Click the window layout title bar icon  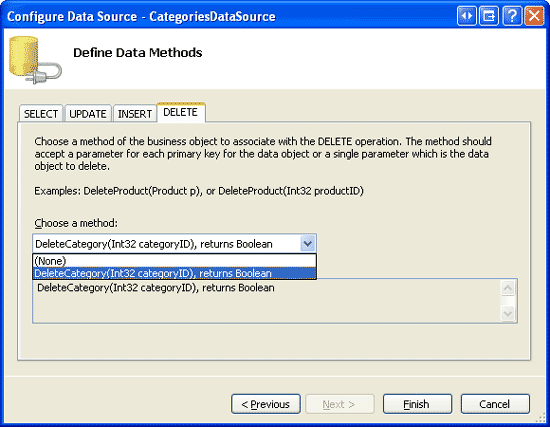point(489,16)
